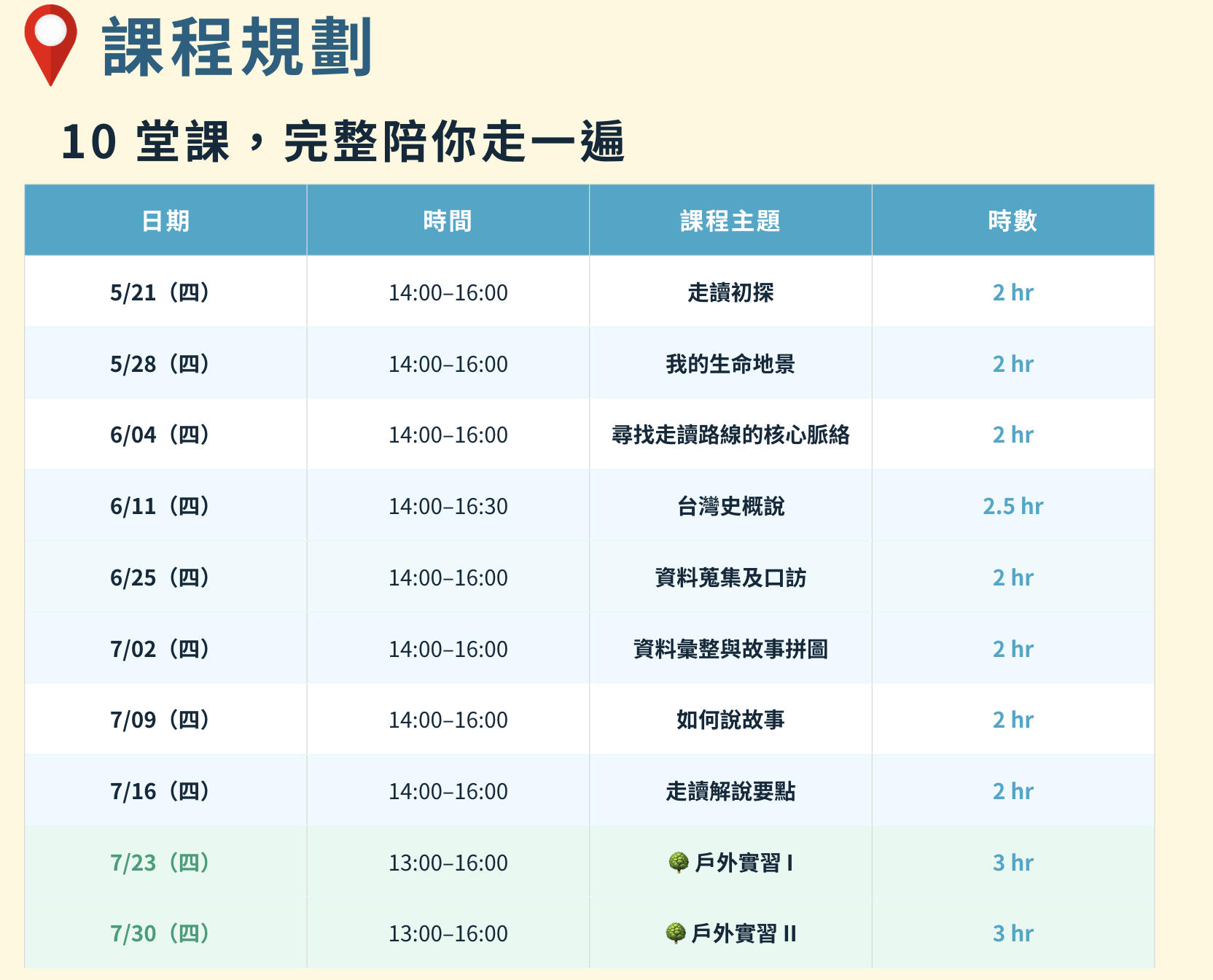The height and width of the screenshot is (980, 1213).
Task: Select the 課程主題 column header
Action: click(x=730, y=220)
